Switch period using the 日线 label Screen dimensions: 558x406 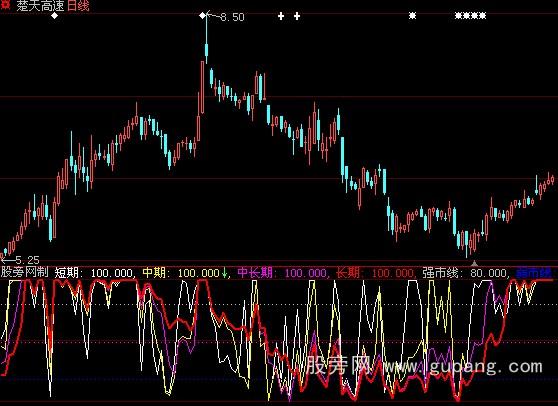pos(78,5)
